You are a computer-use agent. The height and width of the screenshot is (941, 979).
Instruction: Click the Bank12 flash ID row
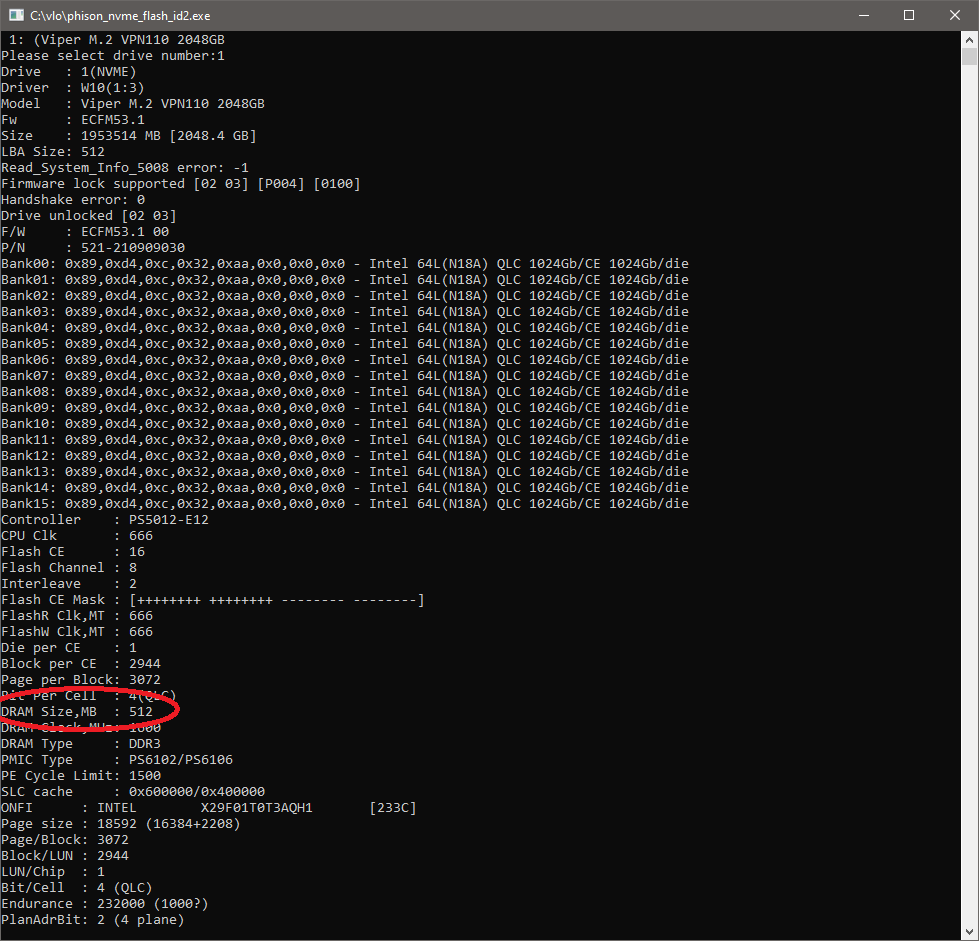[x=345, y=456]
